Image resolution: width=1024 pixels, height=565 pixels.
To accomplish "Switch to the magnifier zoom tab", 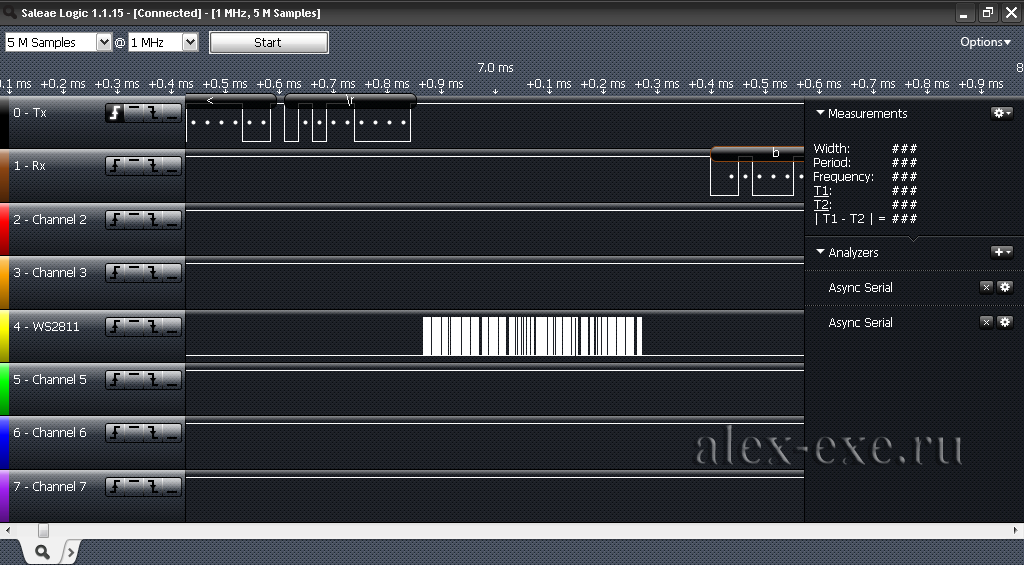I will point(42,553).
